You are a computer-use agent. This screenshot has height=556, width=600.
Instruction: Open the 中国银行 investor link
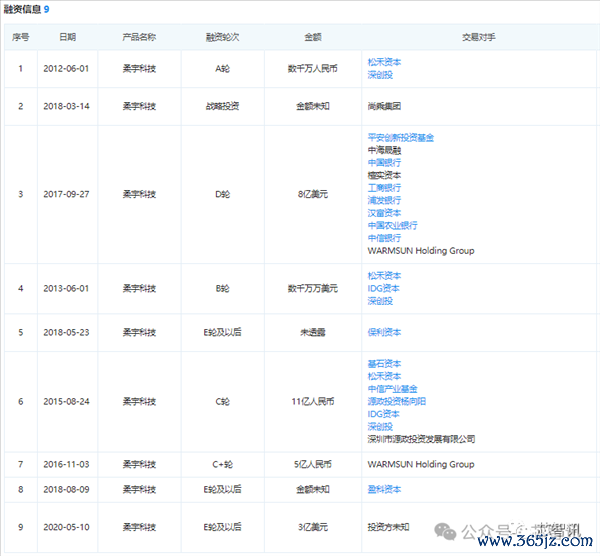coord(384,163)
